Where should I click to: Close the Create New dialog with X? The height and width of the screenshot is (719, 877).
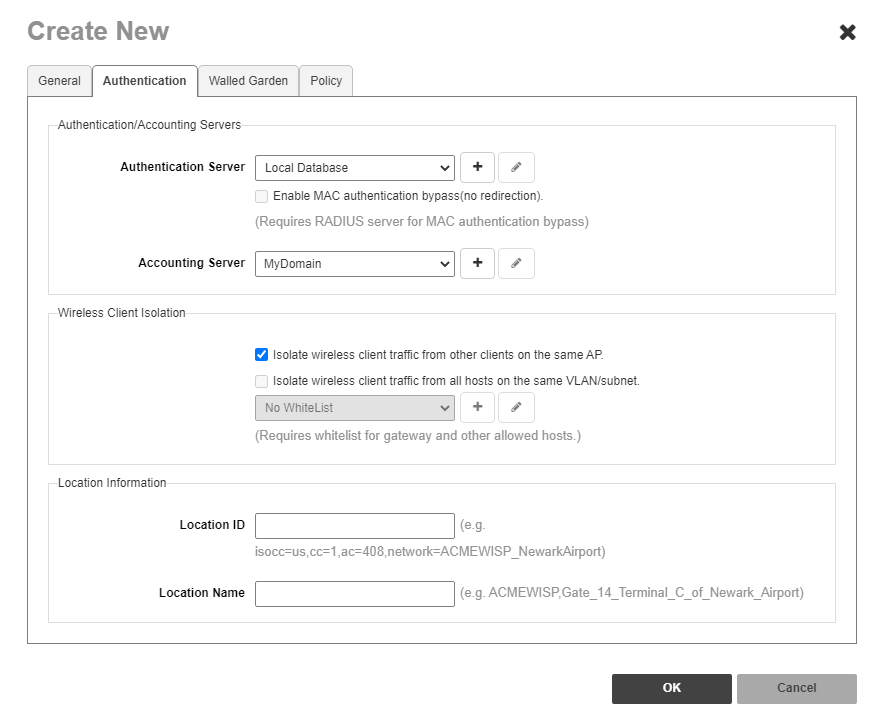[x=847, y=32]
